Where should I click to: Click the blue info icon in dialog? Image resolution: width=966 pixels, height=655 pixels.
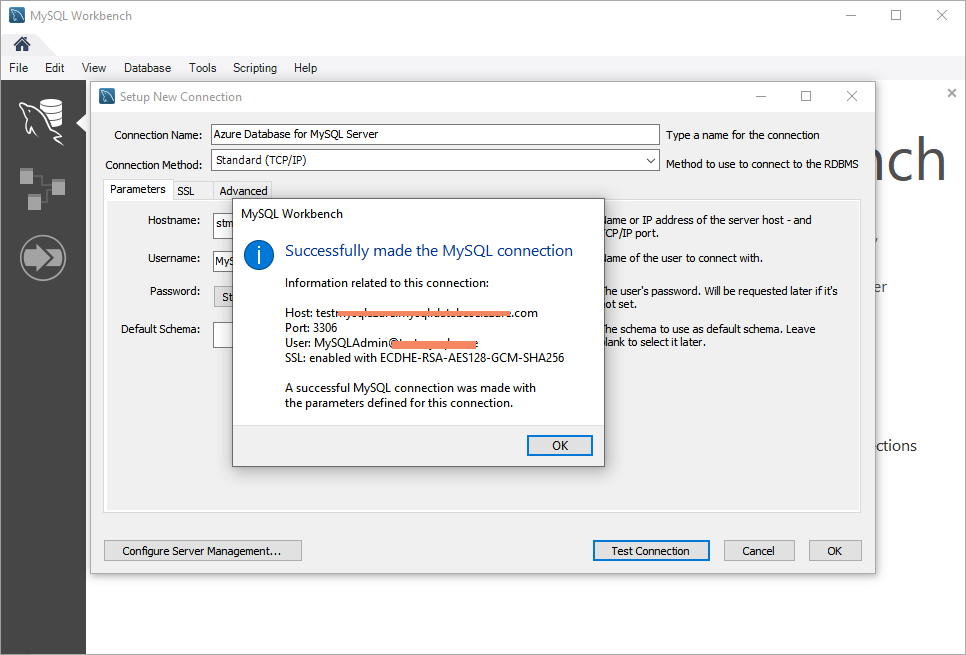coord(260,254)
